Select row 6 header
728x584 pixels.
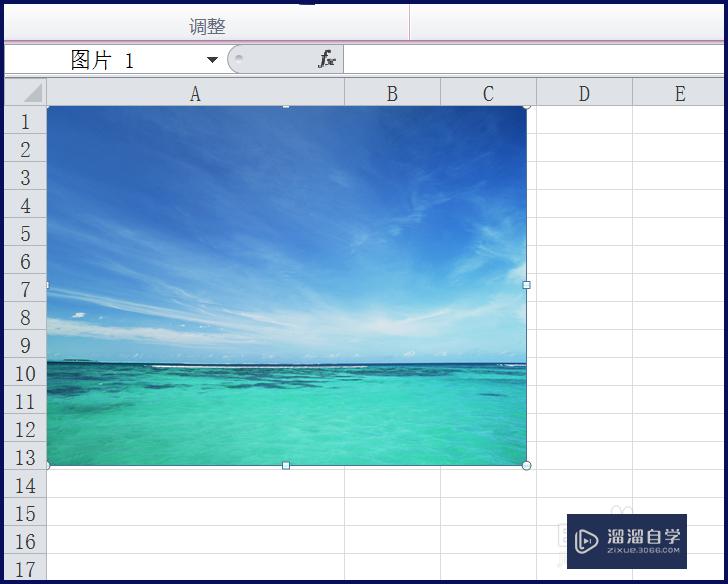(x=26, y=260)
